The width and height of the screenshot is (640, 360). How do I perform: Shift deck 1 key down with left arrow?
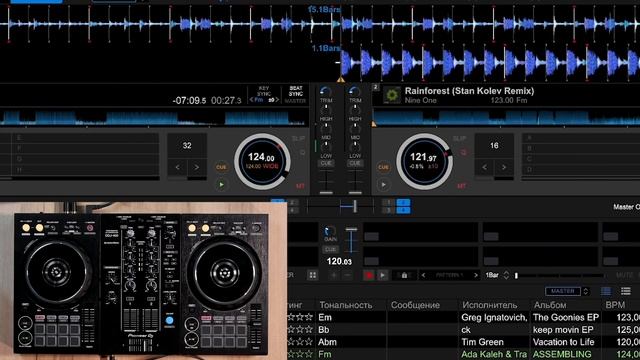[x=251, y=100]
